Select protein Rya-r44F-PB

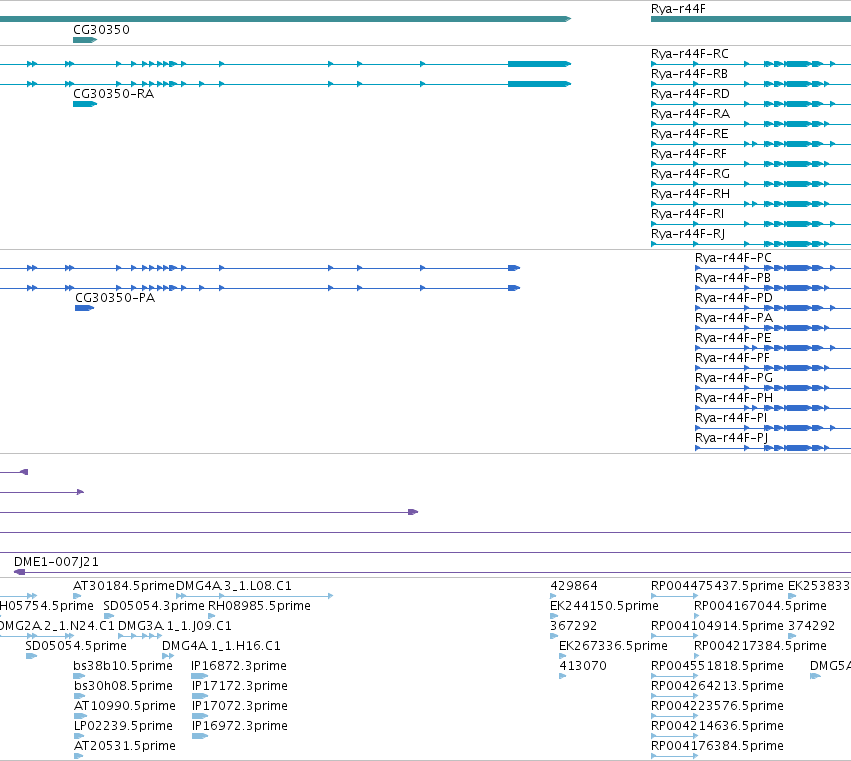click(x=733, y=278)
